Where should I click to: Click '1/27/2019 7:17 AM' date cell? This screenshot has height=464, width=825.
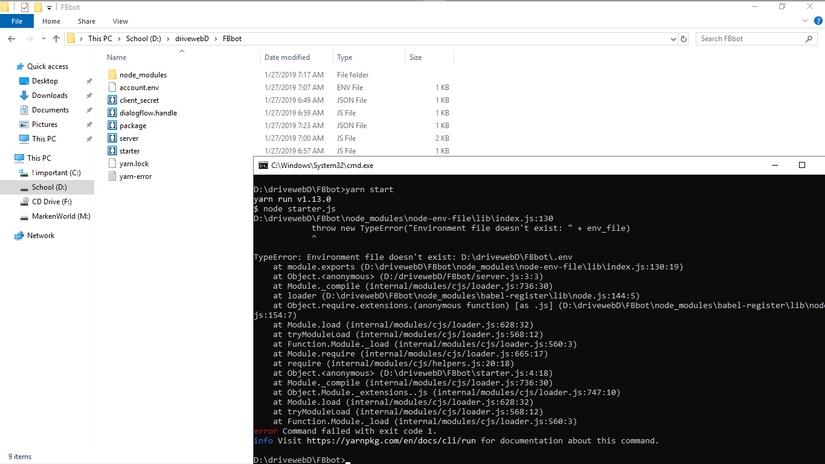pyautogui.click(x=294, y=75)
